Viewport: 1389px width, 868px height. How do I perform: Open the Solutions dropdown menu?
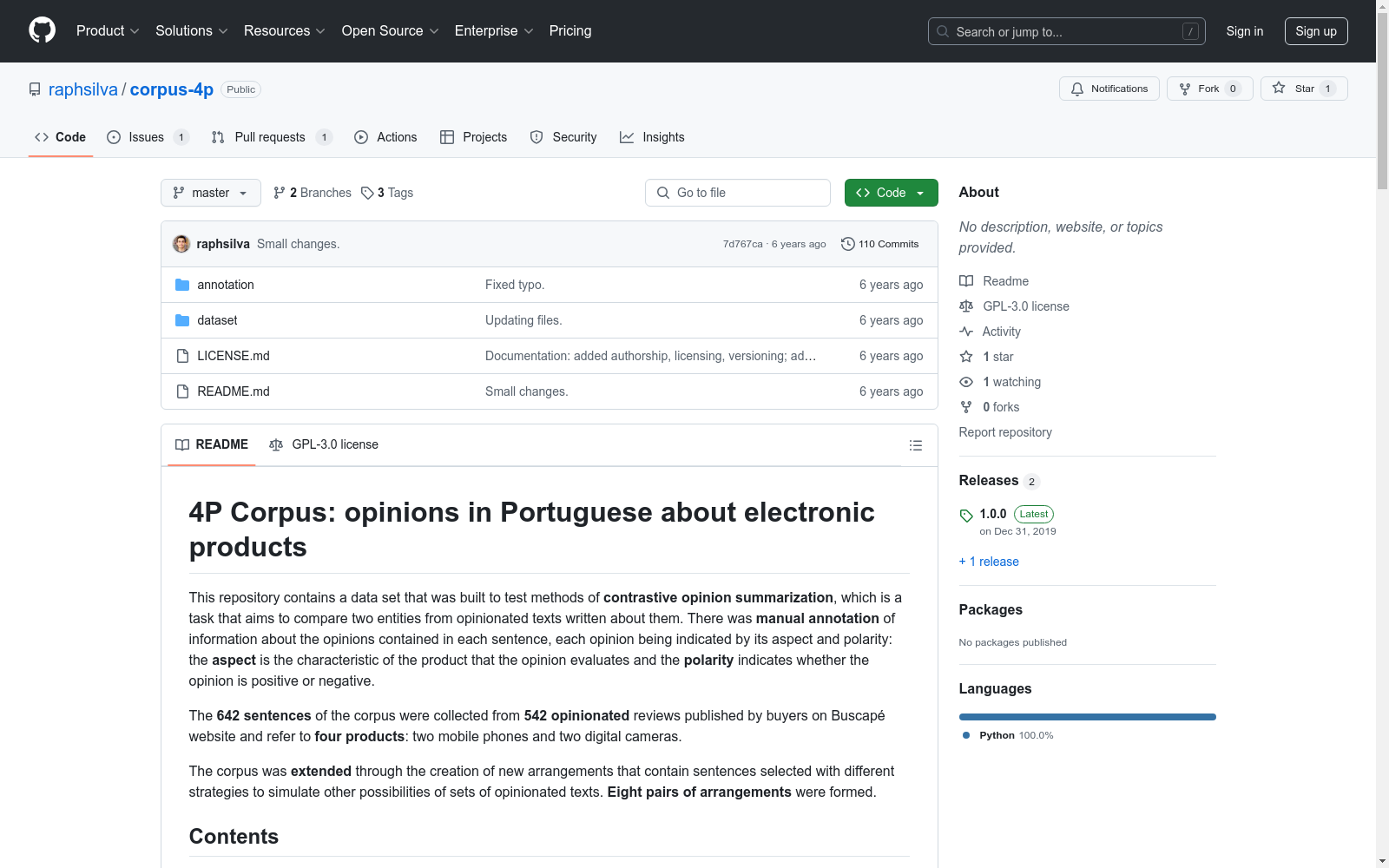[192, 31]
